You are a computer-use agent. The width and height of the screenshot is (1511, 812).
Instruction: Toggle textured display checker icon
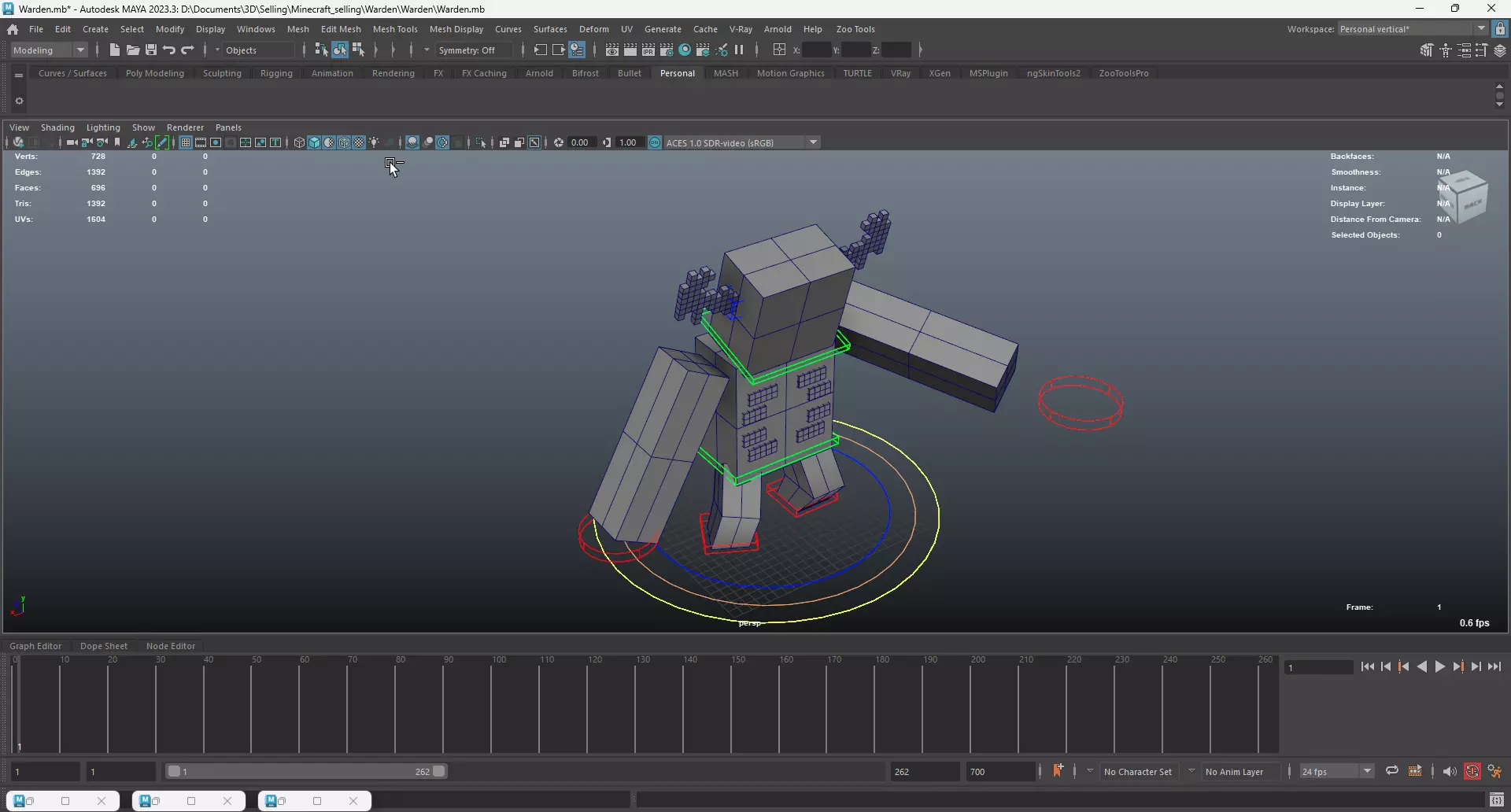(359, 142)
